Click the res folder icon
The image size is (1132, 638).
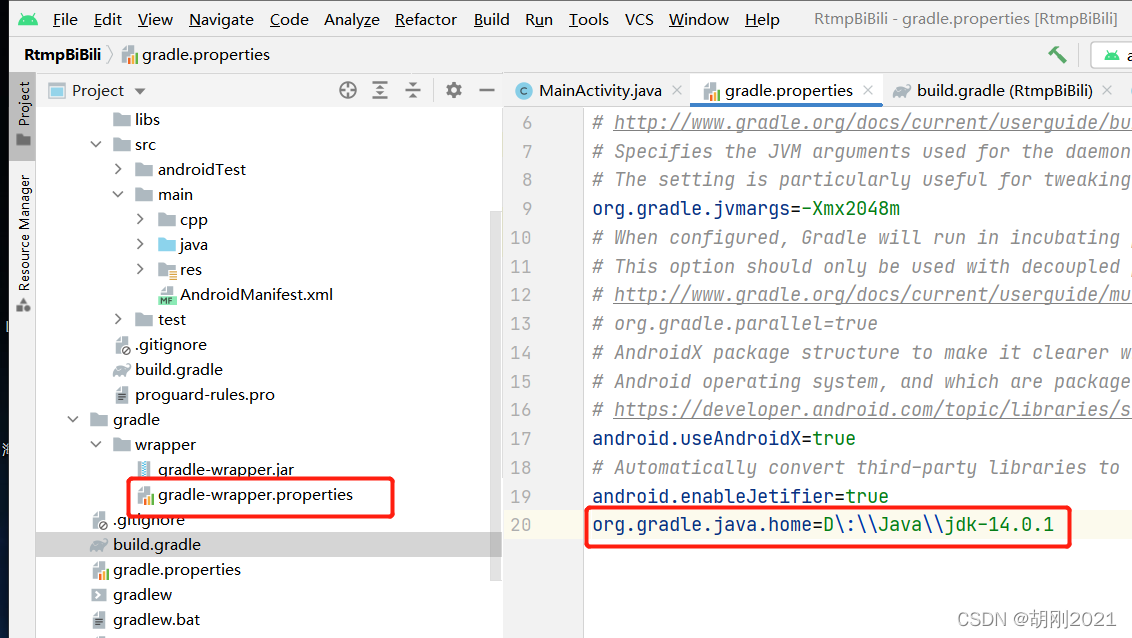coord(167,270)
